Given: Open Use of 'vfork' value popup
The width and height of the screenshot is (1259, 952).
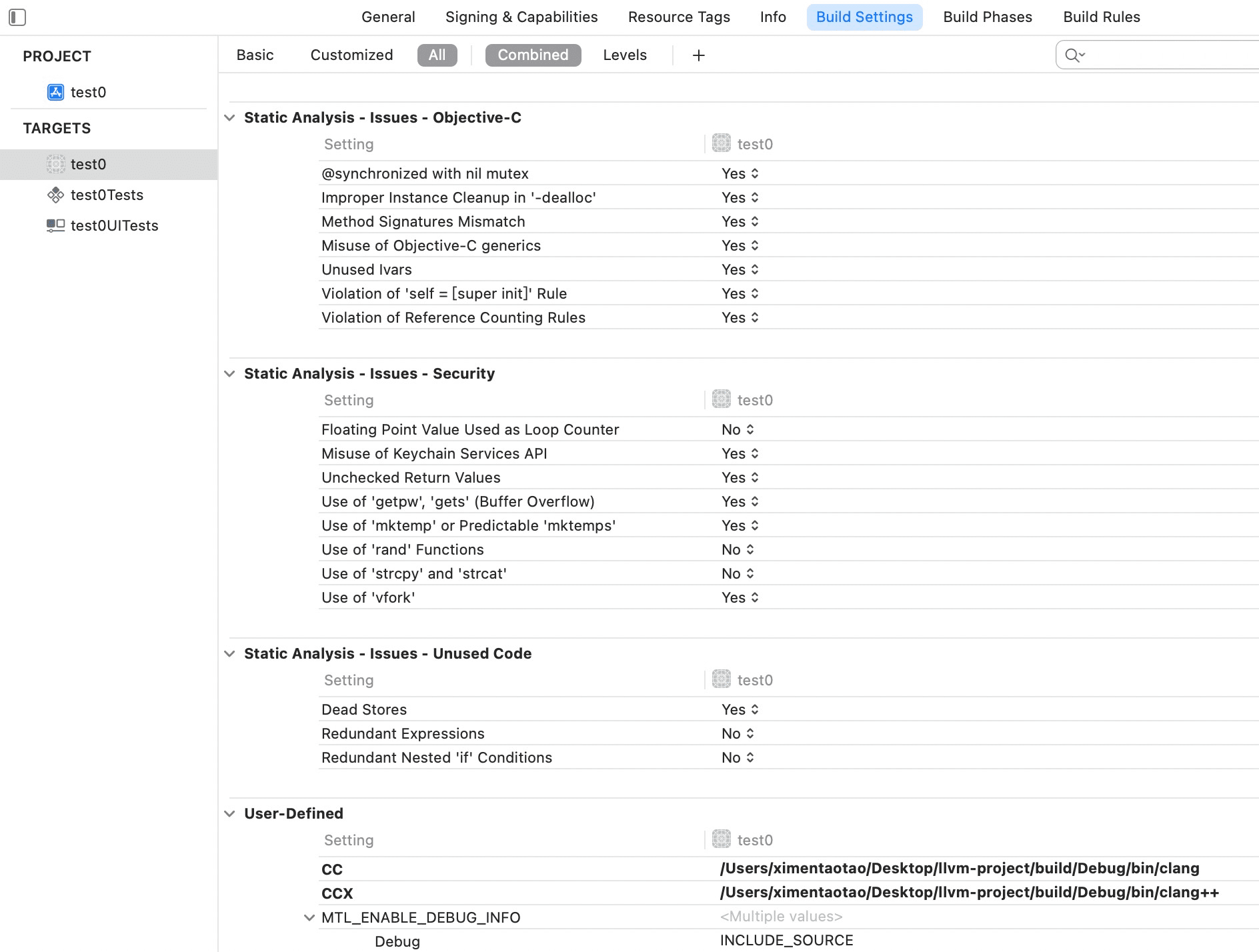Looking at the screenshot, I should (740, 597).
